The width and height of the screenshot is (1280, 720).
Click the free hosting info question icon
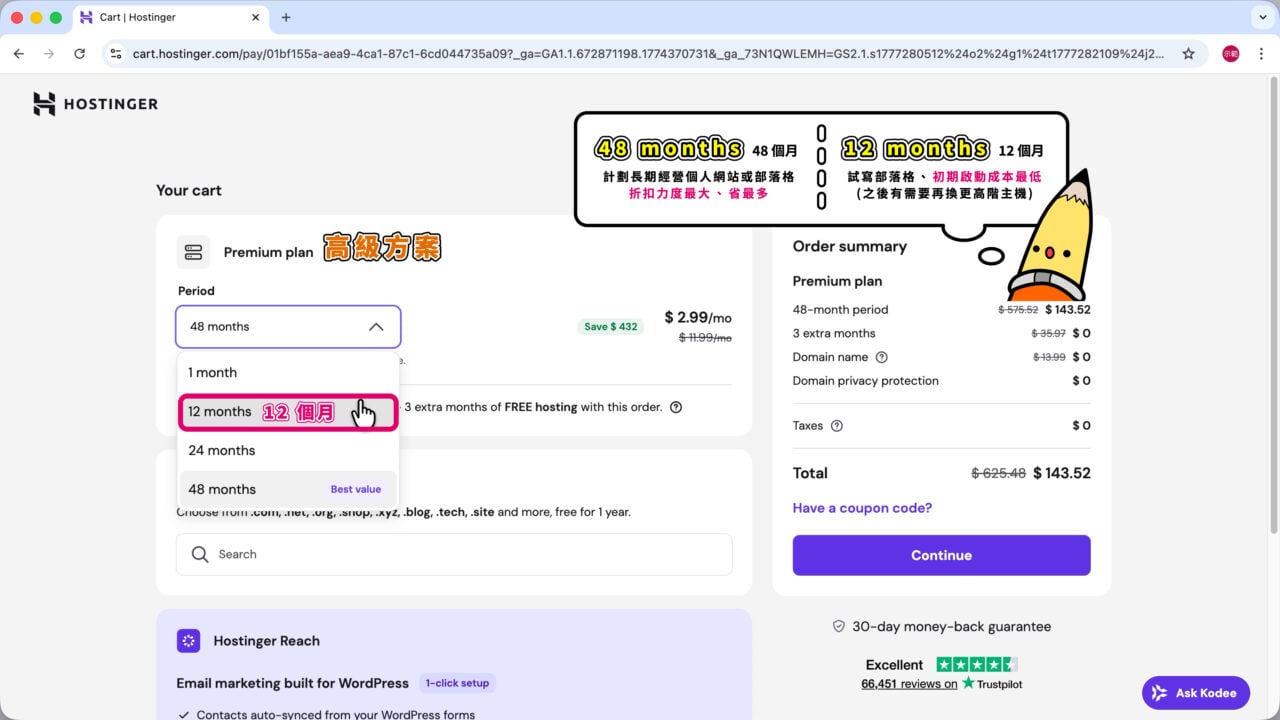coord(676,407)
